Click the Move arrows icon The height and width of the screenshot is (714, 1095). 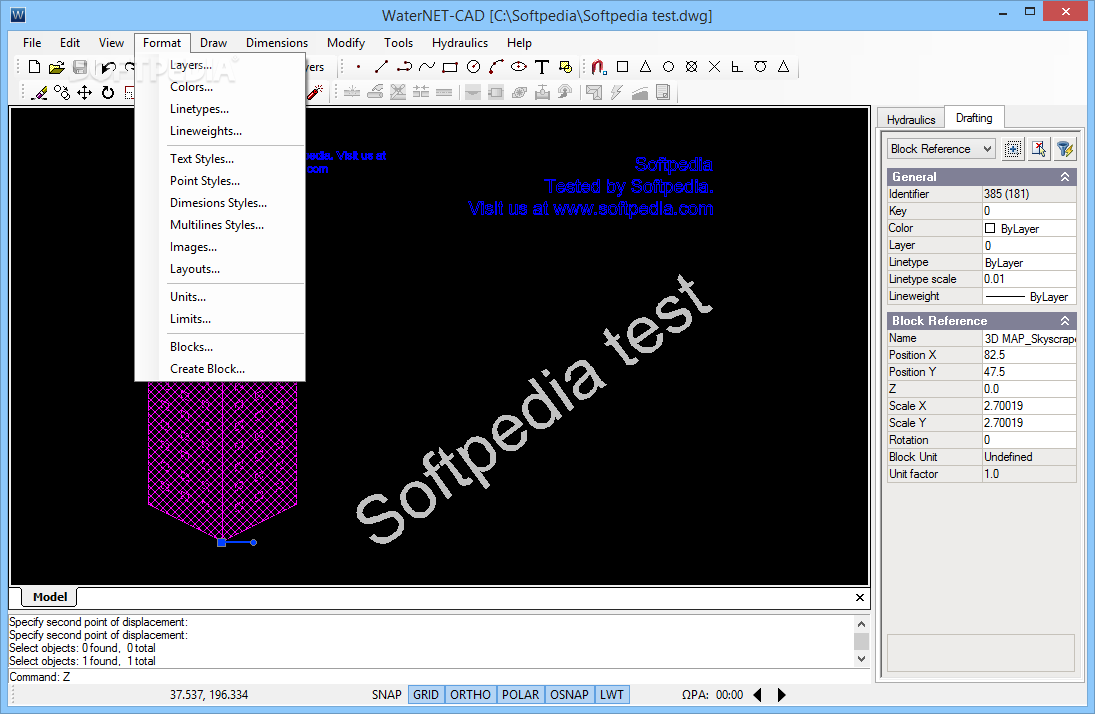point(84,93)
